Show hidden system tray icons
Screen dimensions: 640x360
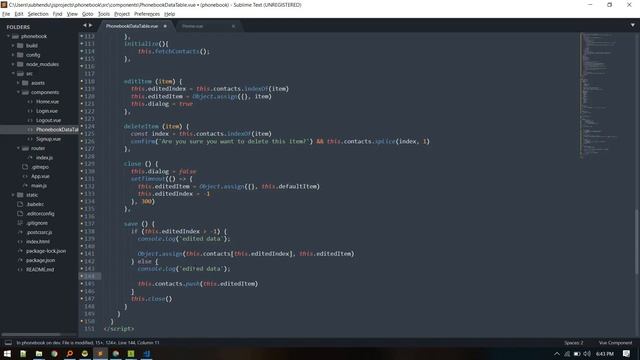pyautogui.click(x=557, y=354)
